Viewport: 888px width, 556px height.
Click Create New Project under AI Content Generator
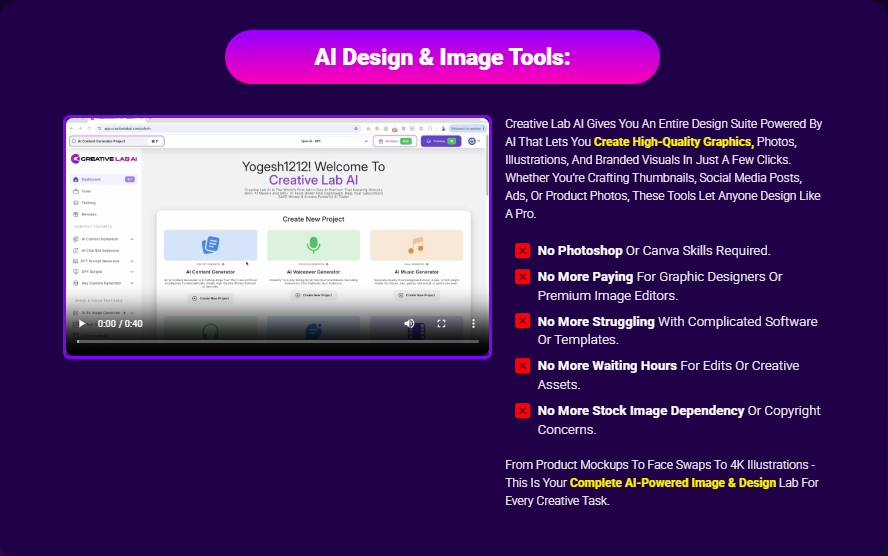click(x=210, y=298)
